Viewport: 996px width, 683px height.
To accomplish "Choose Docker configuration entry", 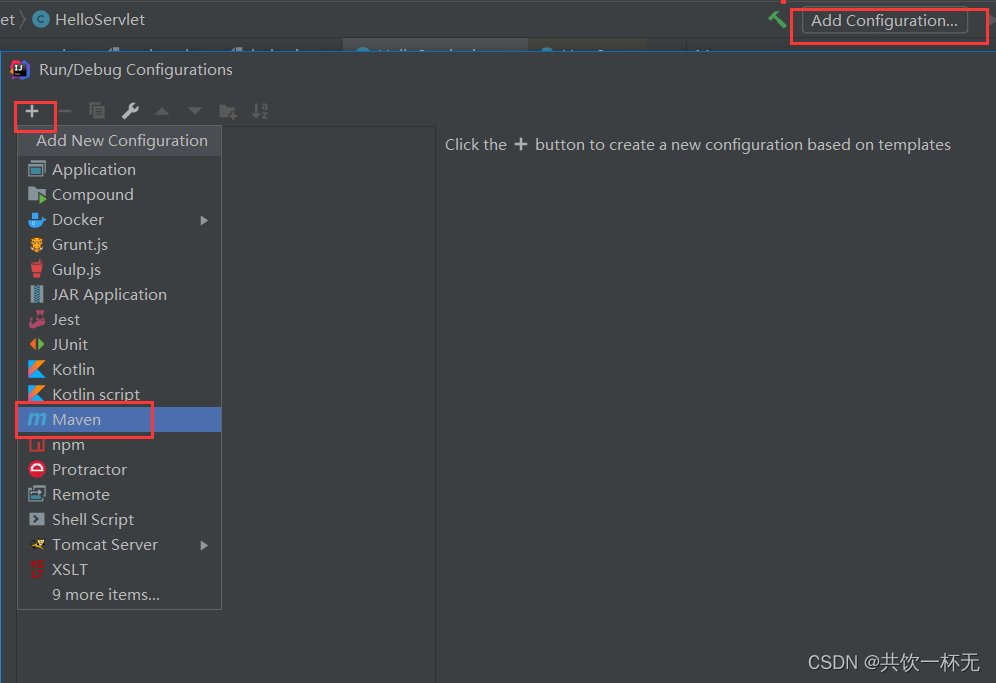I will coord(119,220).
